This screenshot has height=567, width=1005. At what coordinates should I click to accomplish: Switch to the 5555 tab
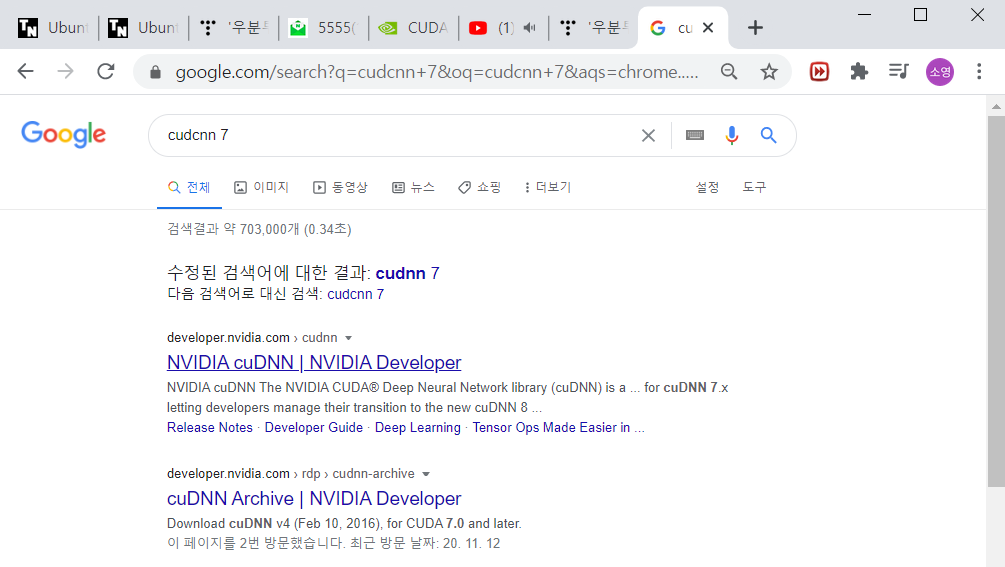coord(323,28)
